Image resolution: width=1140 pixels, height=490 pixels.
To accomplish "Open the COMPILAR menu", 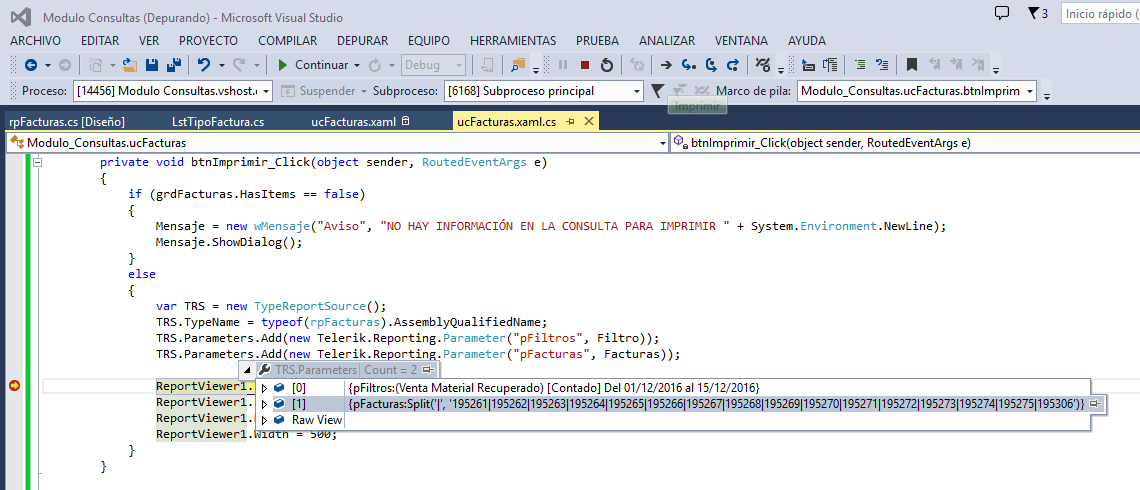I will (x=287, y=41).
